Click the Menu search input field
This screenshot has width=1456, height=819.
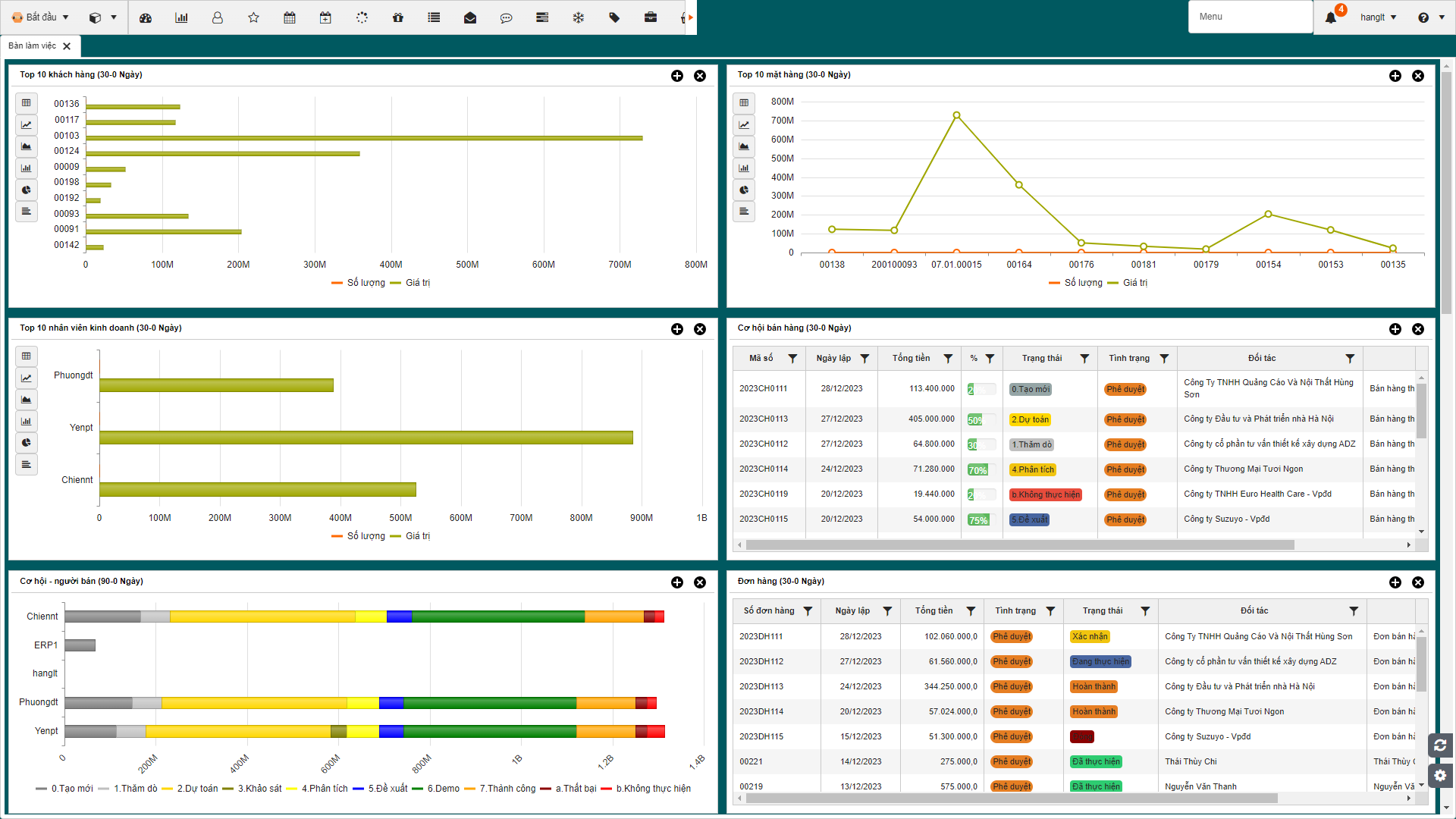[x=1250, y=17]
